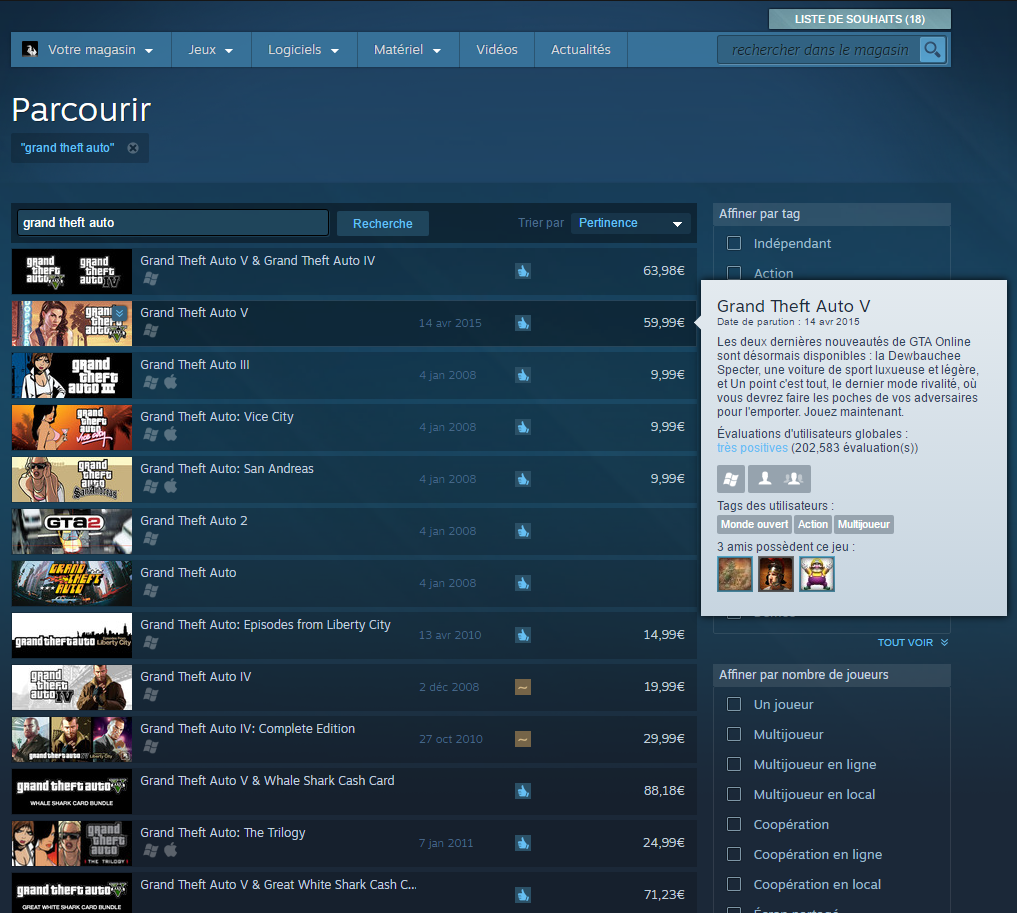The width and height of the screenshot is (1017, 913).
Task: Click mixed review icon for GTA IV Complete Edition
Action: pos(523,739)
